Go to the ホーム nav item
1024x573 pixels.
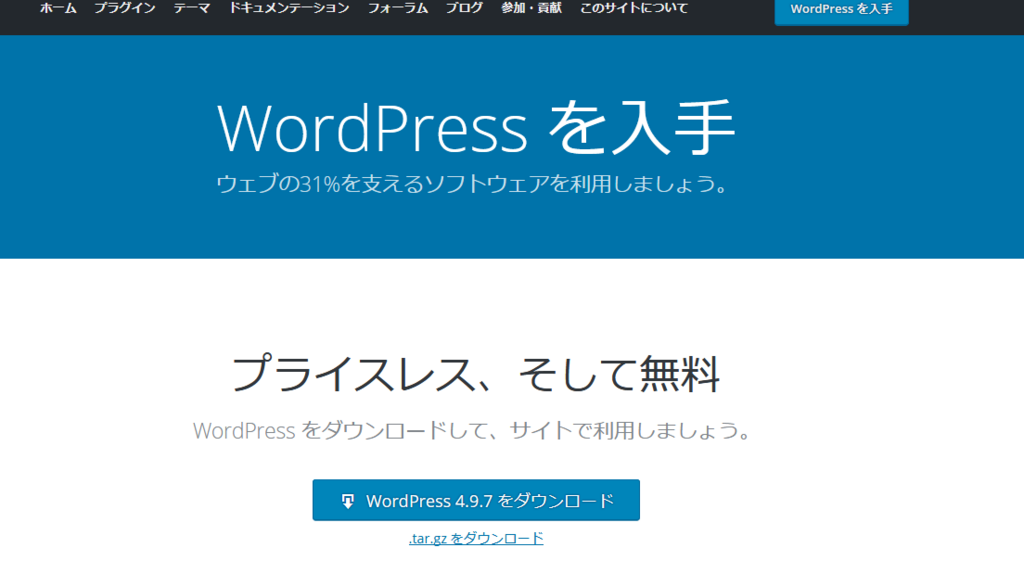58,8
